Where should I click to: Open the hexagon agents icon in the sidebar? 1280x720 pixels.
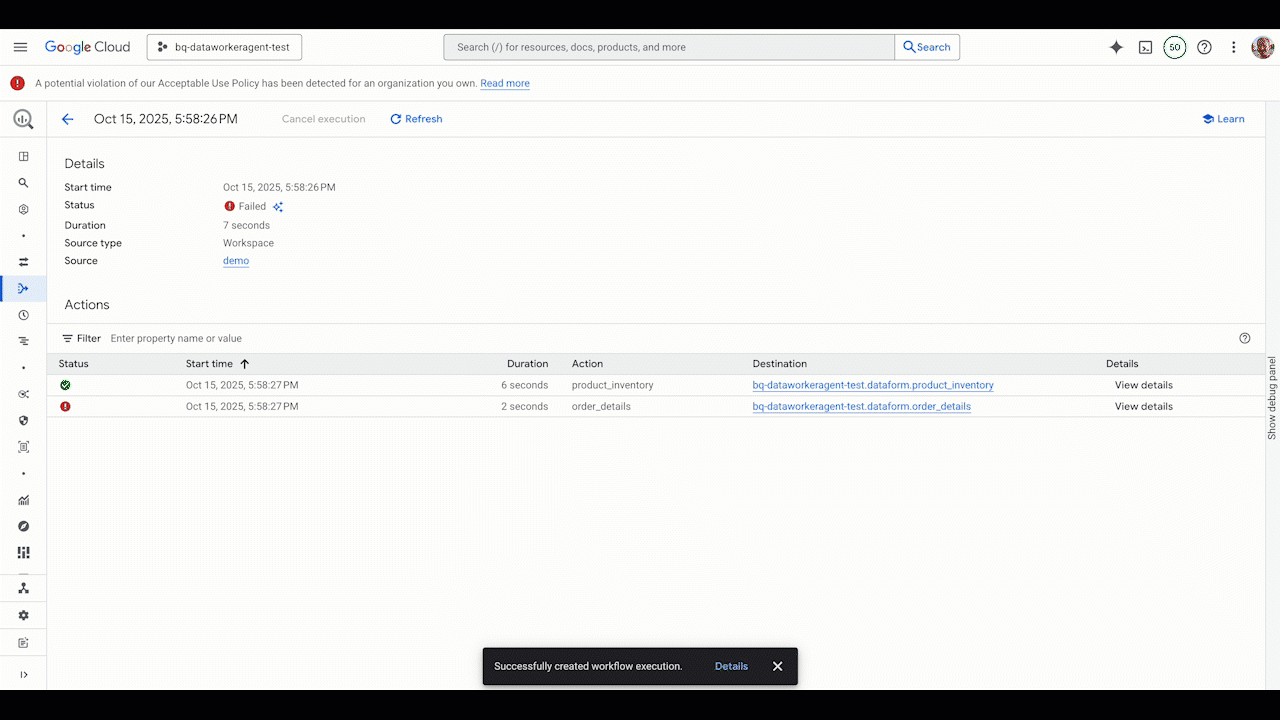24,210
